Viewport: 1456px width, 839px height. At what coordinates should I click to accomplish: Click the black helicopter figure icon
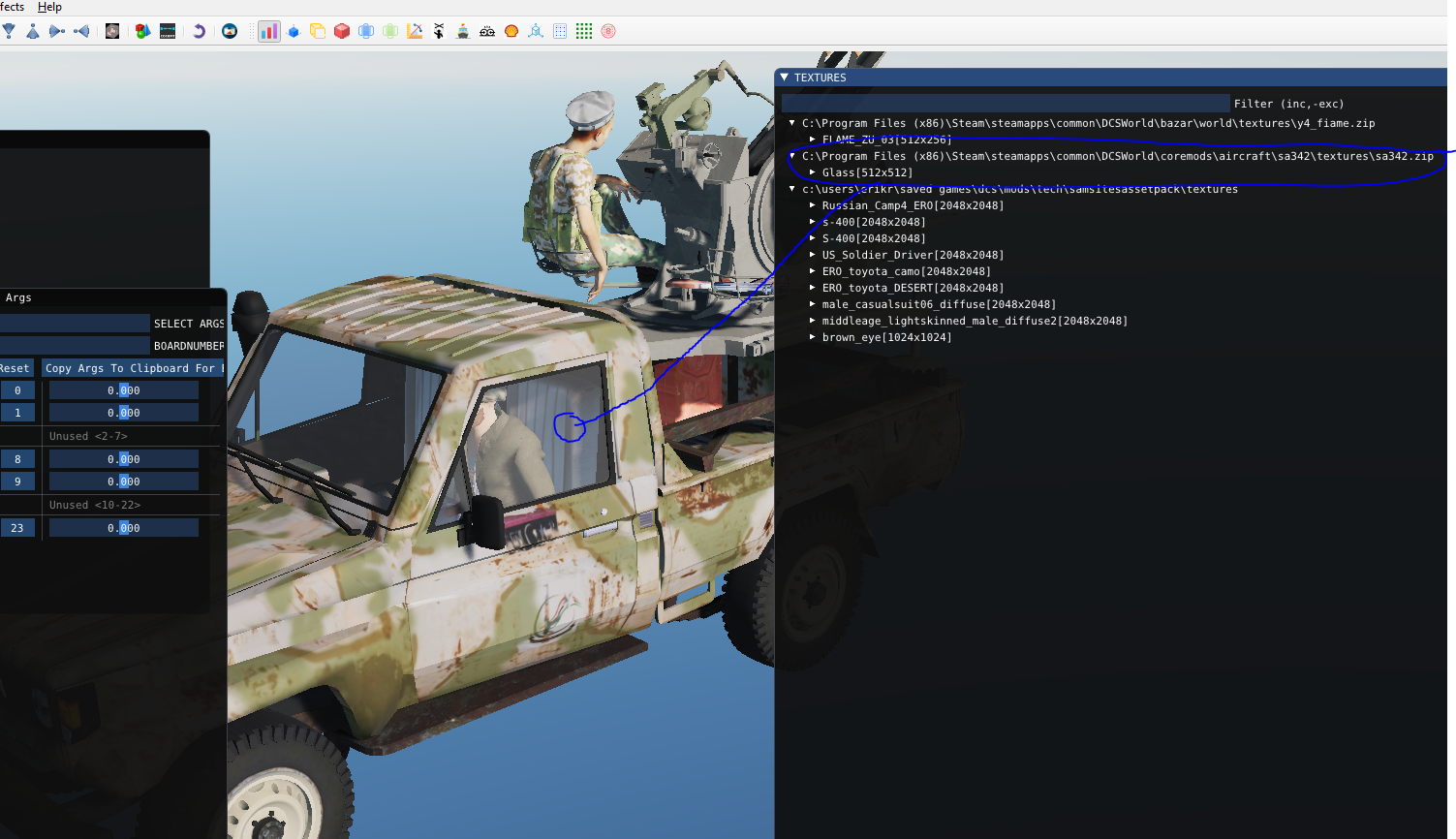click(x=439, y=31)
